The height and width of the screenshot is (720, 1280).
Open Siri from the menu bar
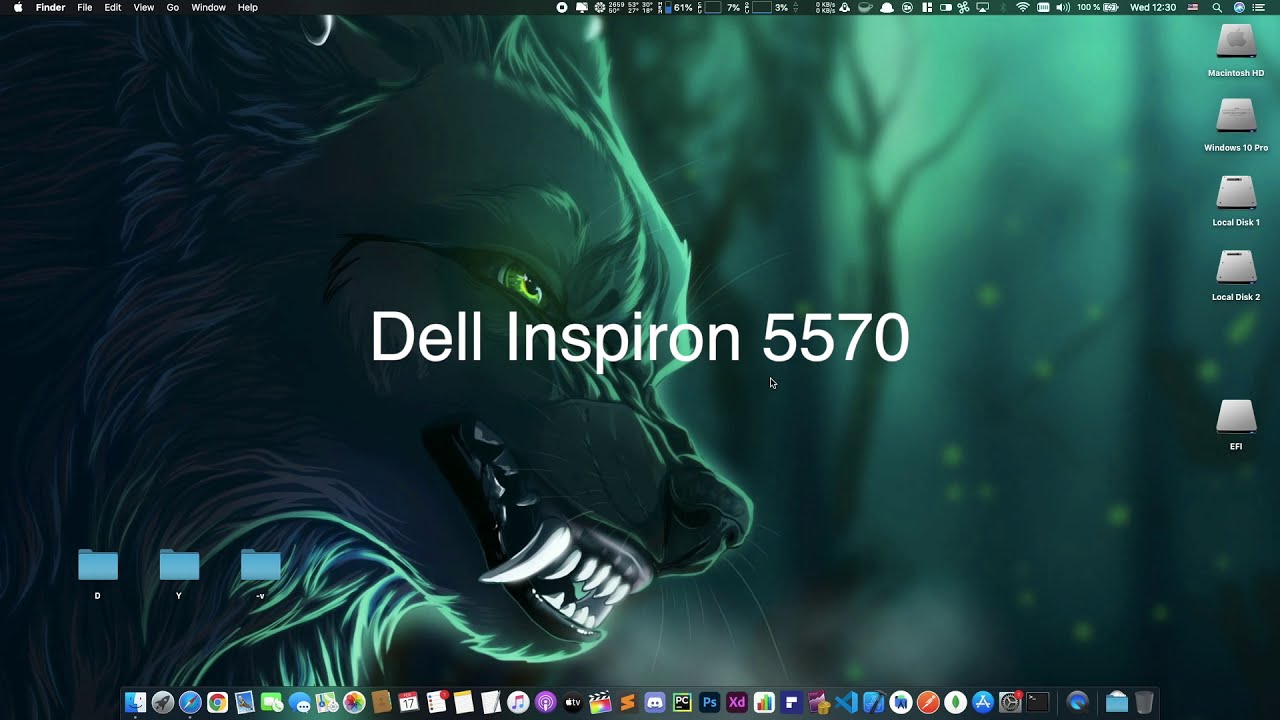tap(1239, 7)
